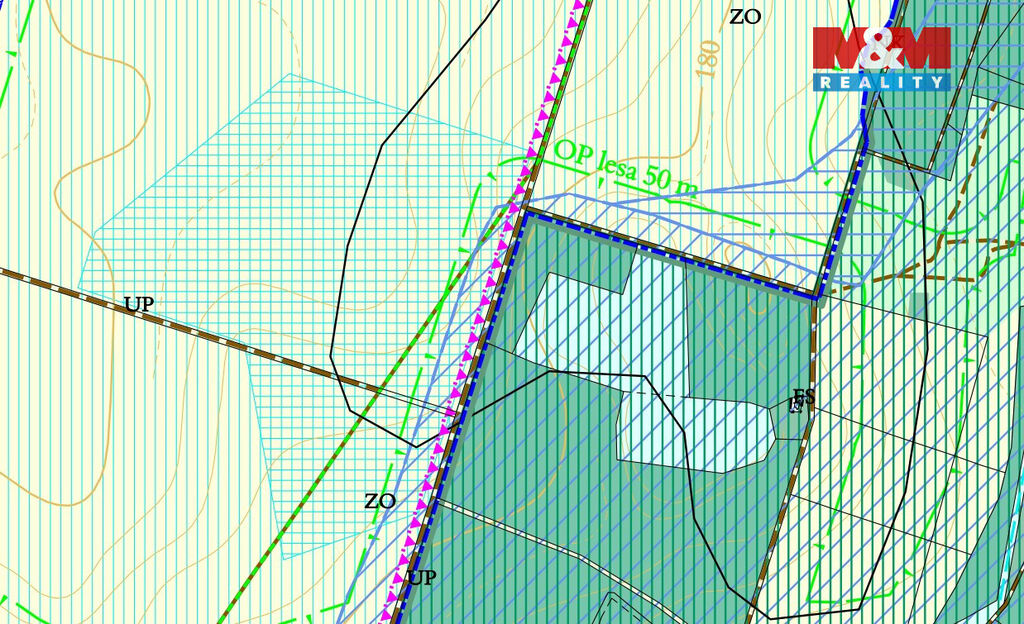This screenshot has width=1024, height=624.
Task: Click the UP label on the left road
Action: (x=139, y=304)
